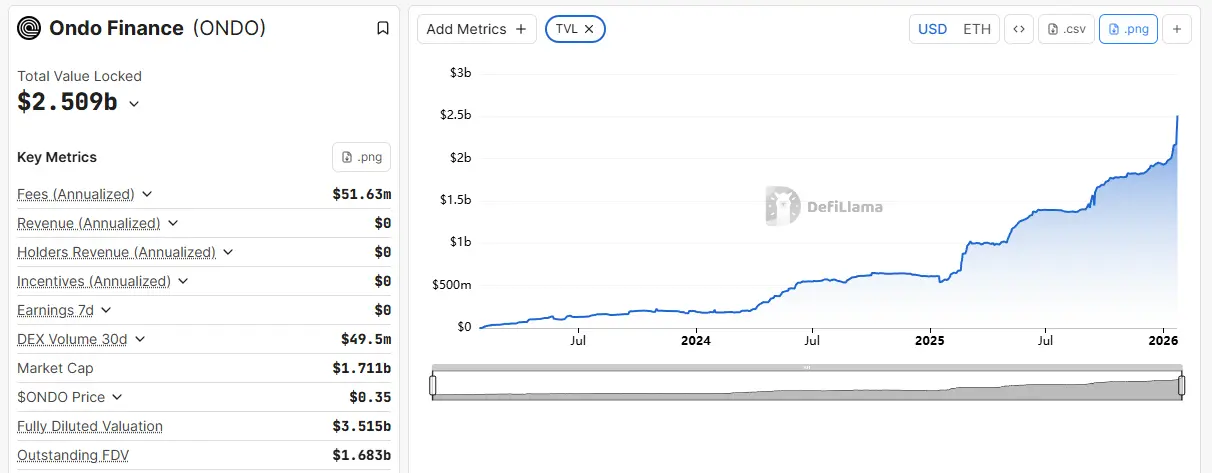Click the Ondo Finance logo icon
Screen dimensions: 1212x473
point(29,28)
